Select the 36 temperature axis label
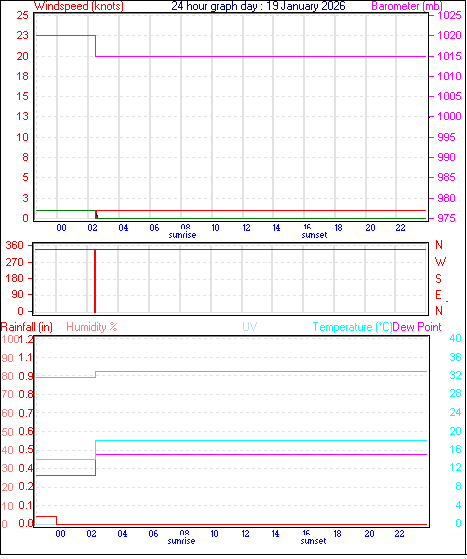 tap(456, 357)
